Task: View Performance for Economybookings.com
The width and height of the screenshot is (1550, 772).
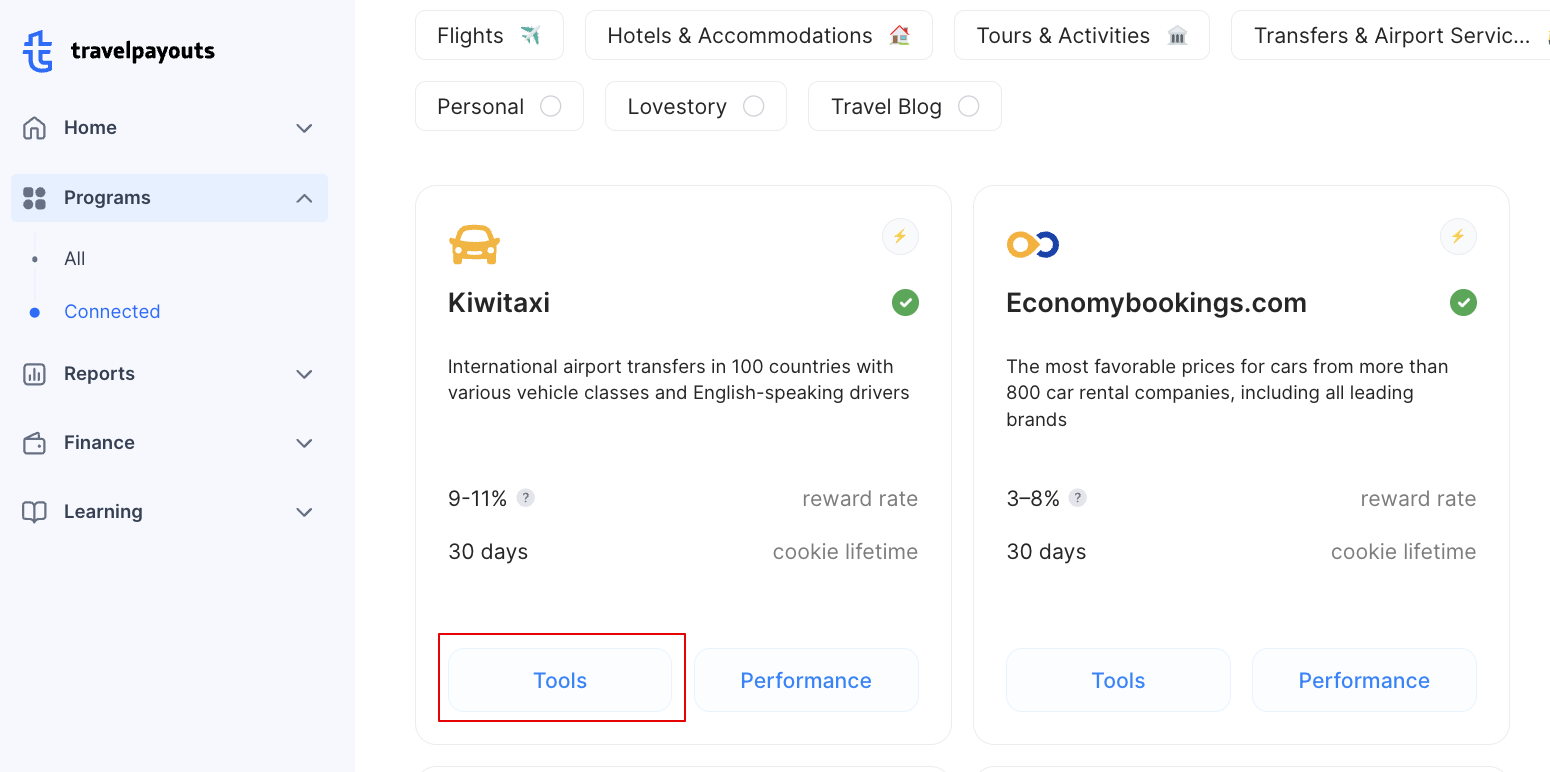Action: pos(1364,679)
